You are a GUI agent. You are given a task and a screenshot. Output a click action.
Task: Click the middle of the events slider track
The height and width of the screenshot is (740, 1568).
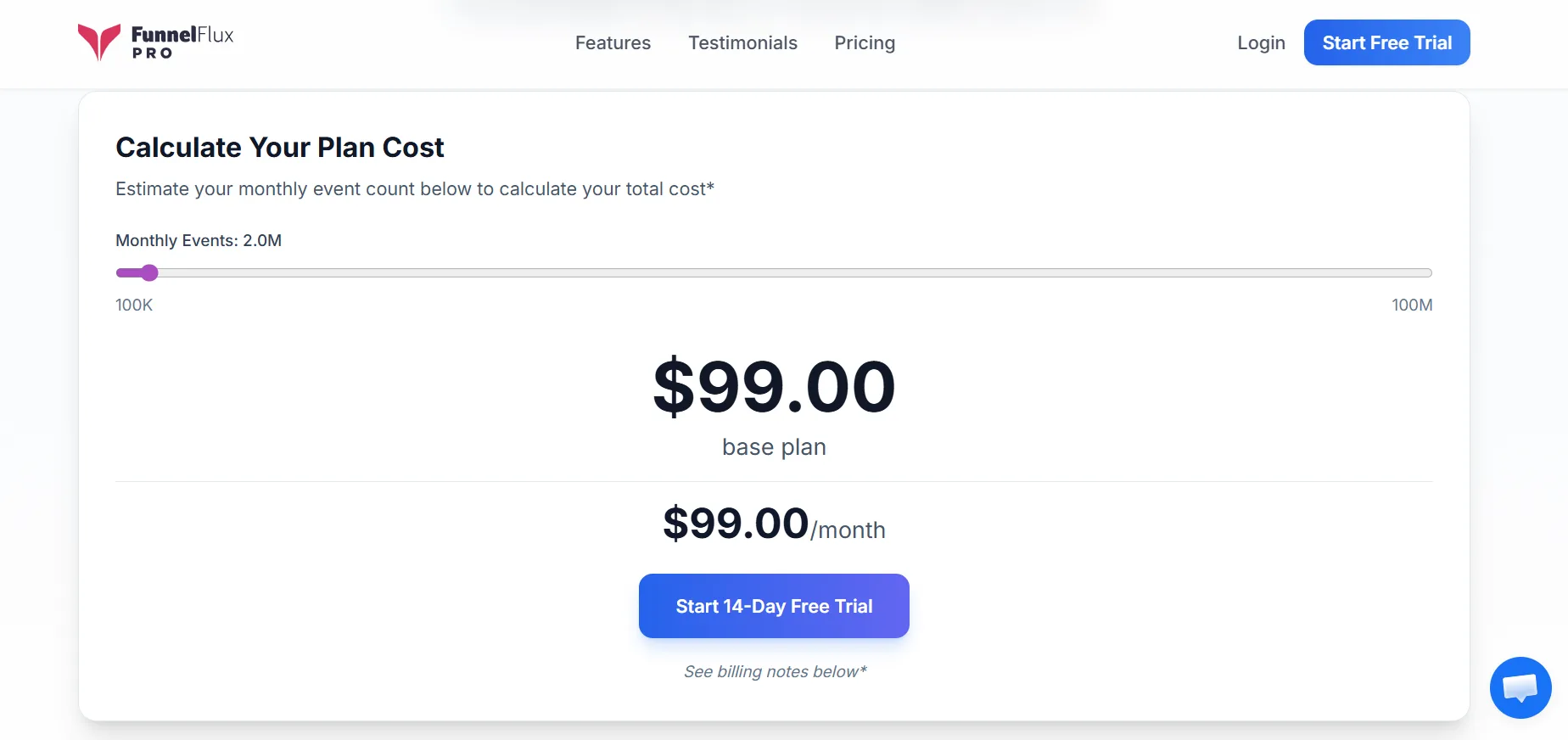[774, 272]
